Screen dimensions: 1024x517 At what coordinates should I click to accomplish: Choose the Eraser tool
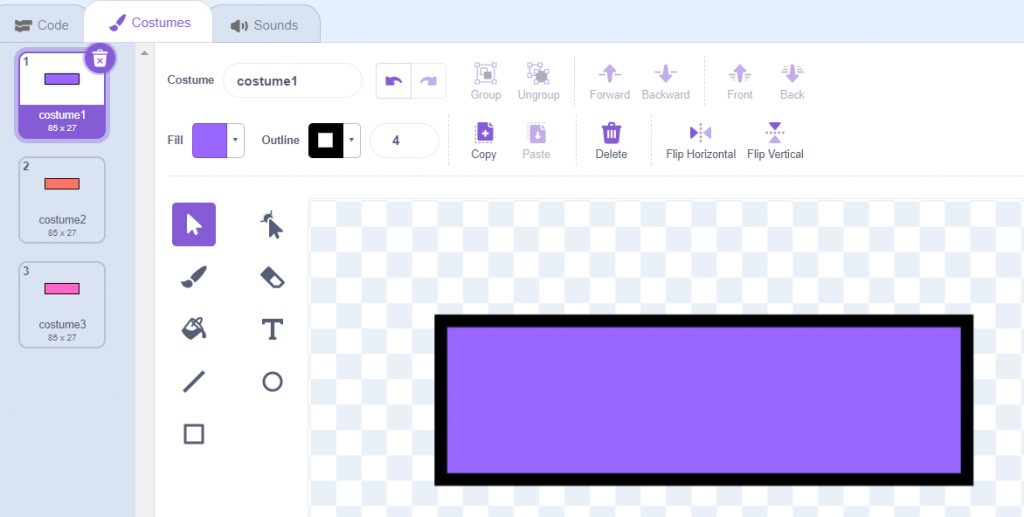(x=271, y=277)
